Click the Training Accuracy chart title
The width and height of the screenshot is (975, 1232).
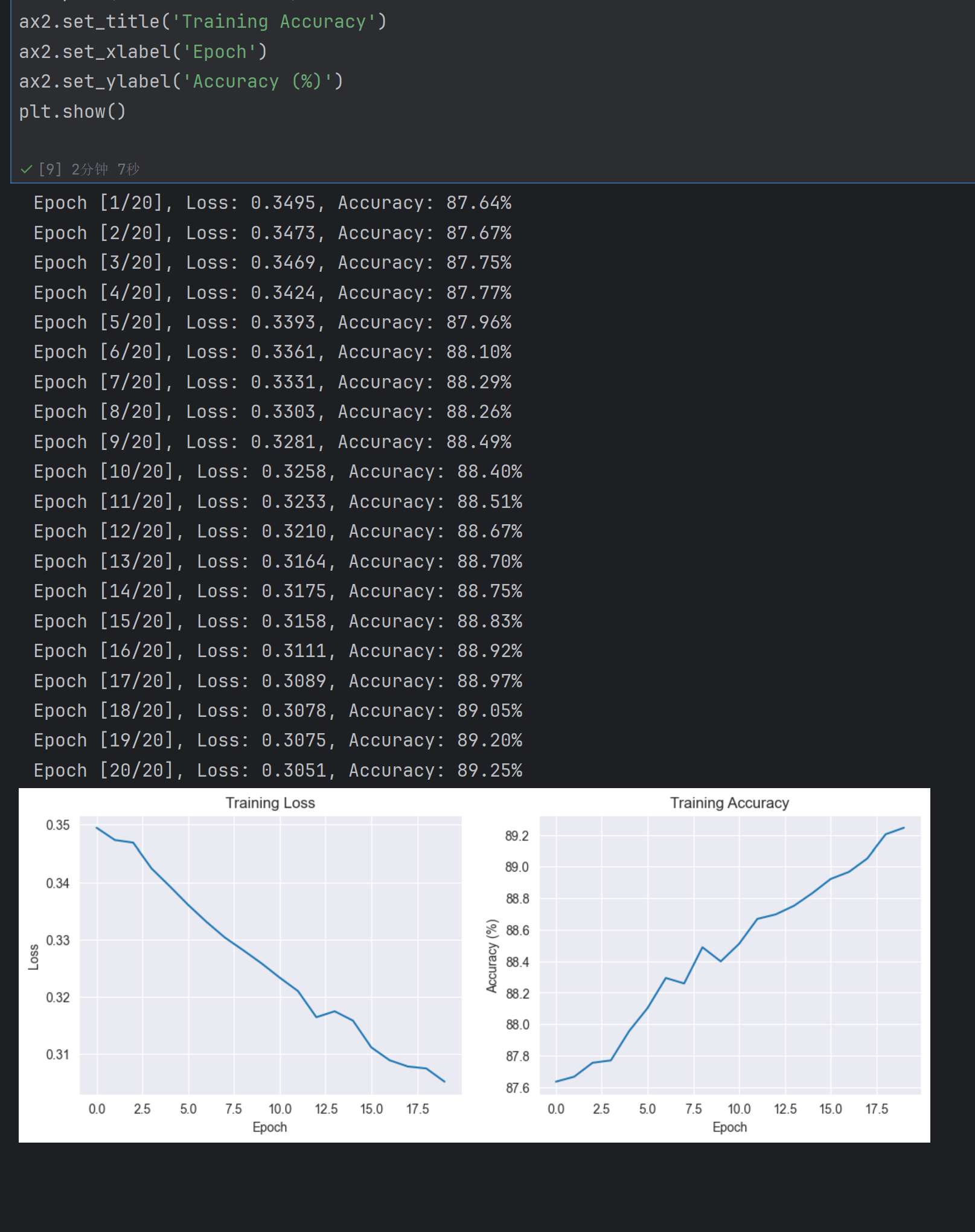(729, 803)
